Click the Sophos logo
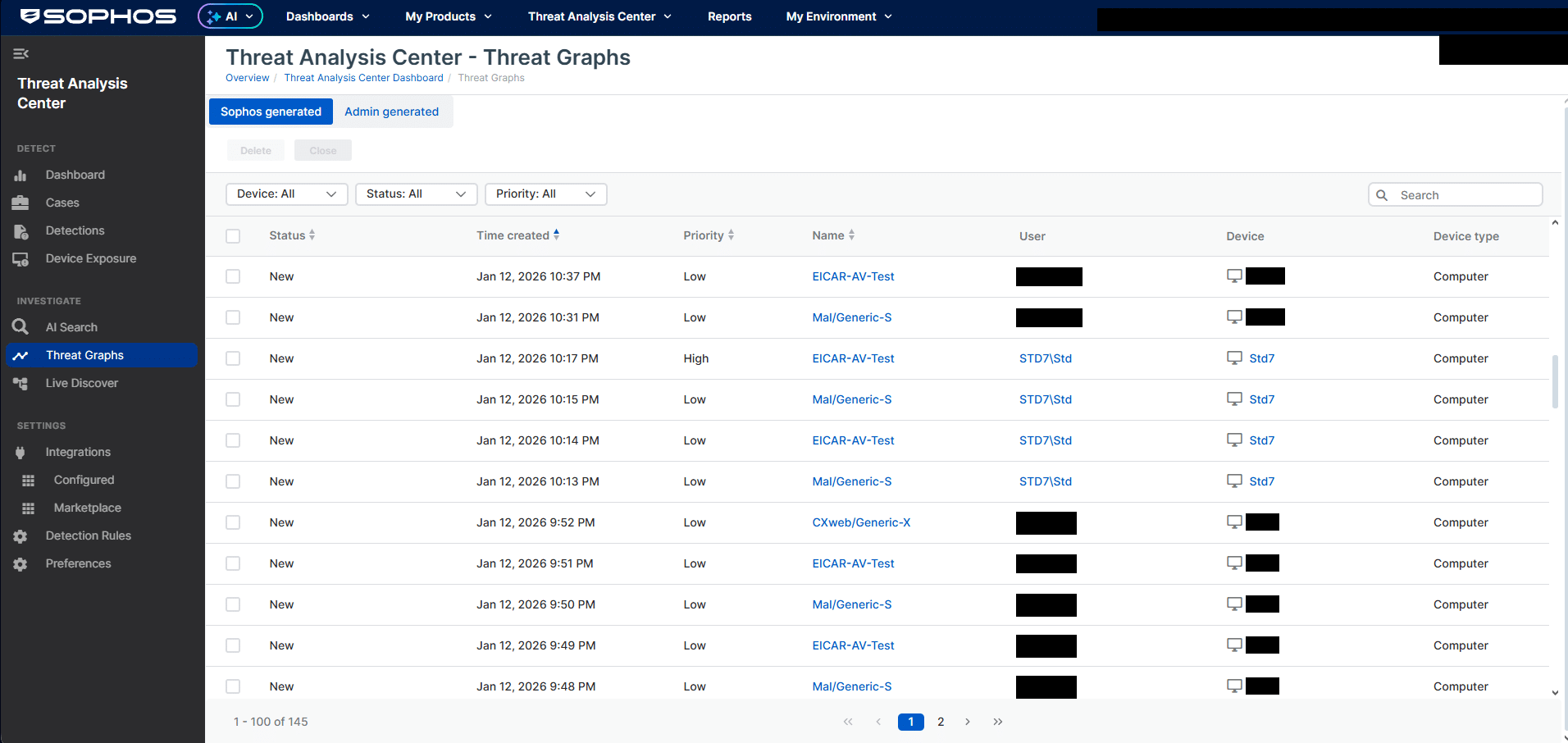 click(x=98, y=16)
